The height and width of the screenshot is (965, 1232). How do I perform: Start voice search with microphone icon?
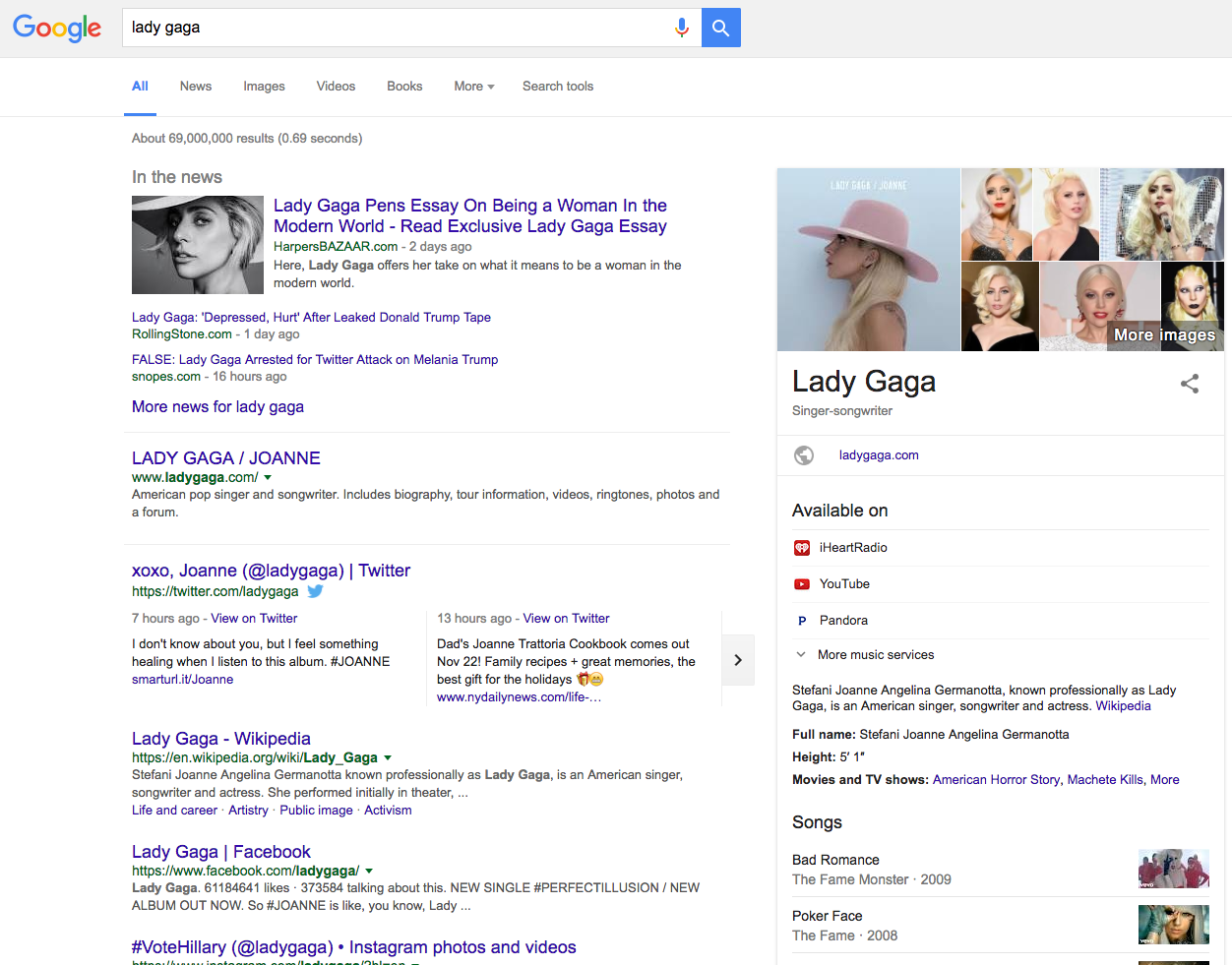point(681,28)
